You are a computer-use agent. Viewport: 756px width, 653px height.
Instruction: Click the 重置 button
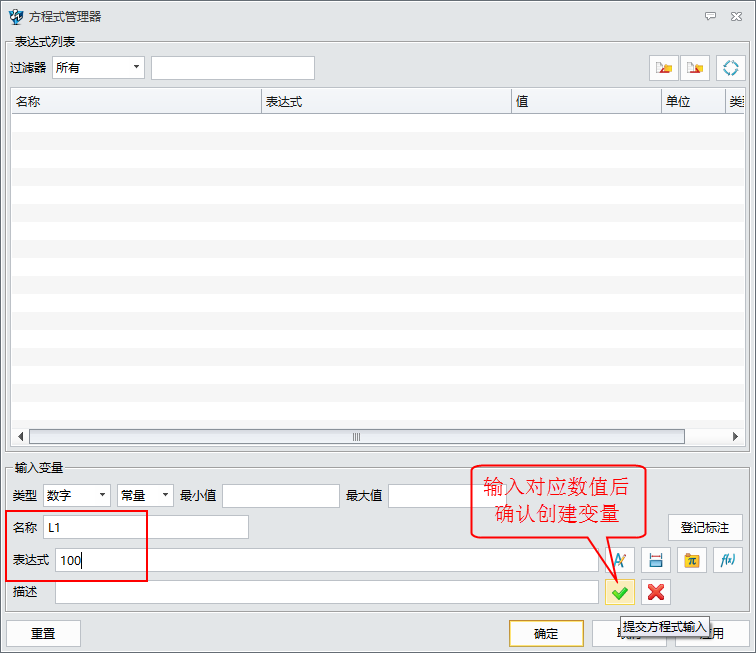[43, 633]
